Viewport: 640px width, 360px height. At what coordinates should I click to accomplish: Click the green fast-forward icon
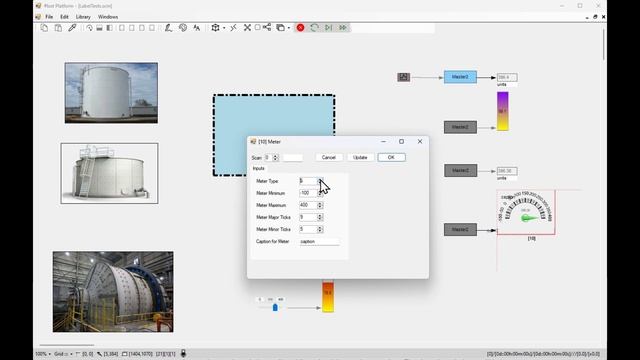tap(343, 28)
